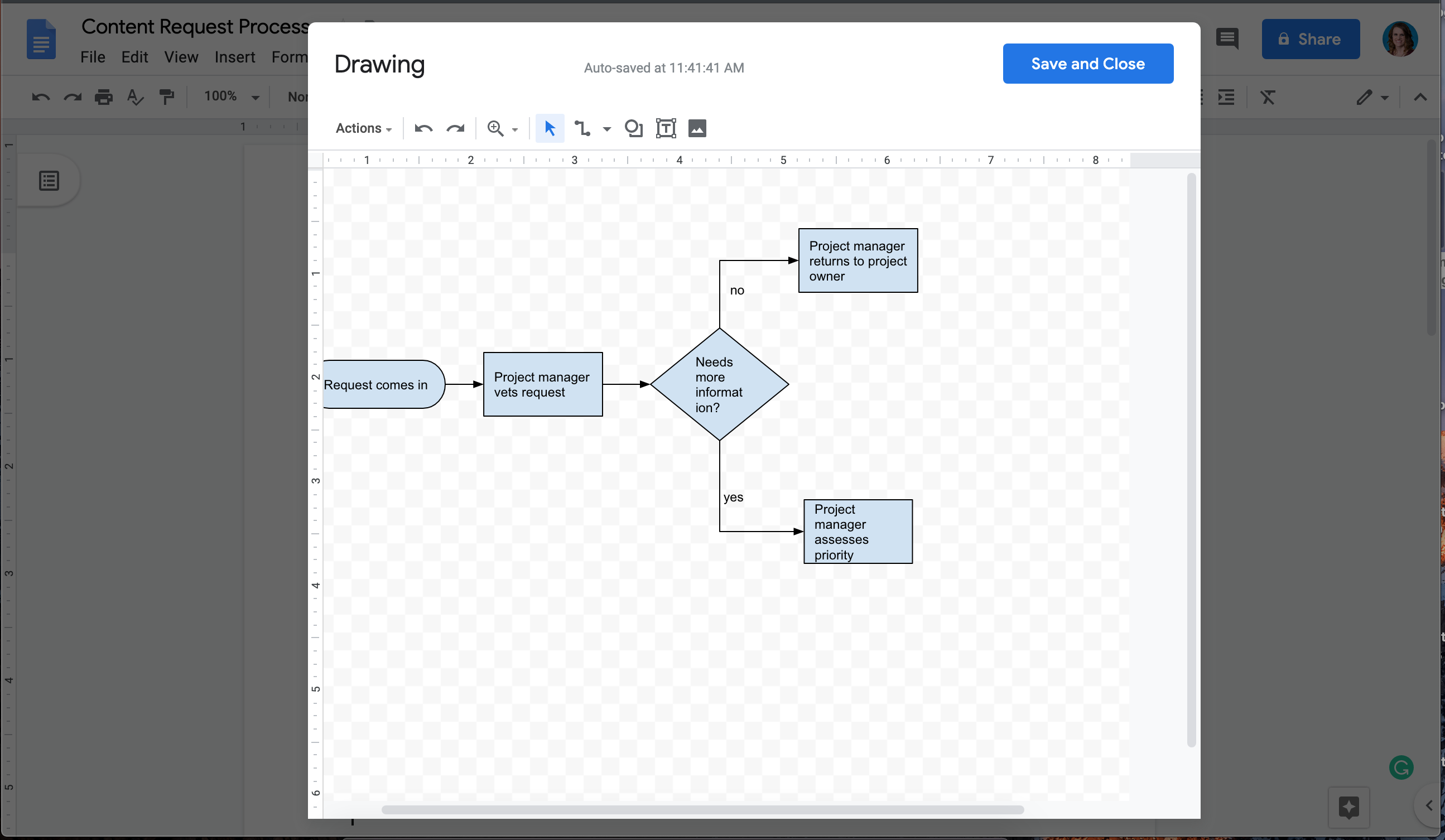Image resolution: width=1445 pixels, height=840 pixels.
Task: Click the 'Project manager assesses priority' flowchart box
Action: 858,531
